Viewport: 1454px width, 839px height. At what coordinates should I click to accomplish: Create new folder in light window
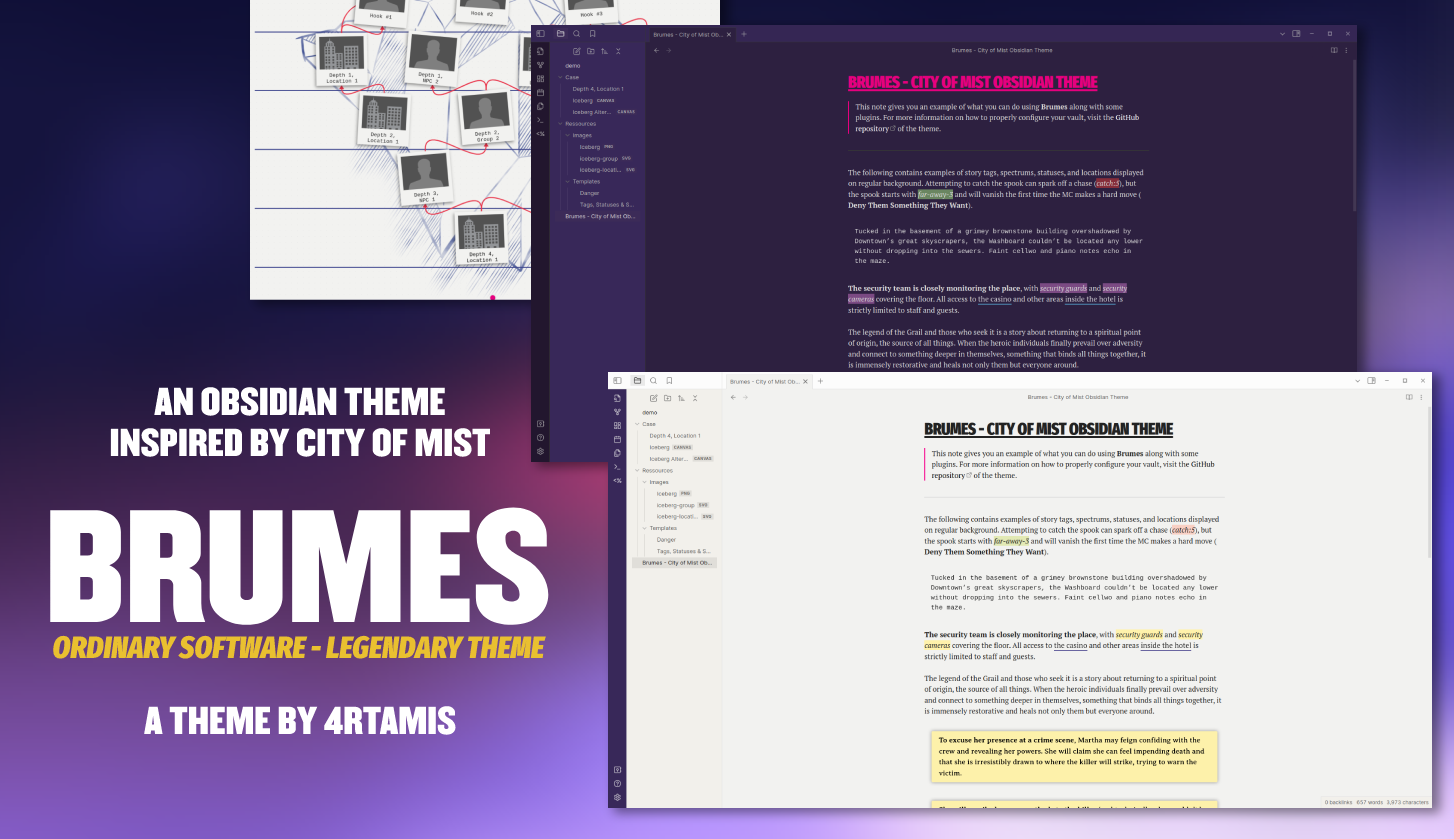[x=667, y=398]
